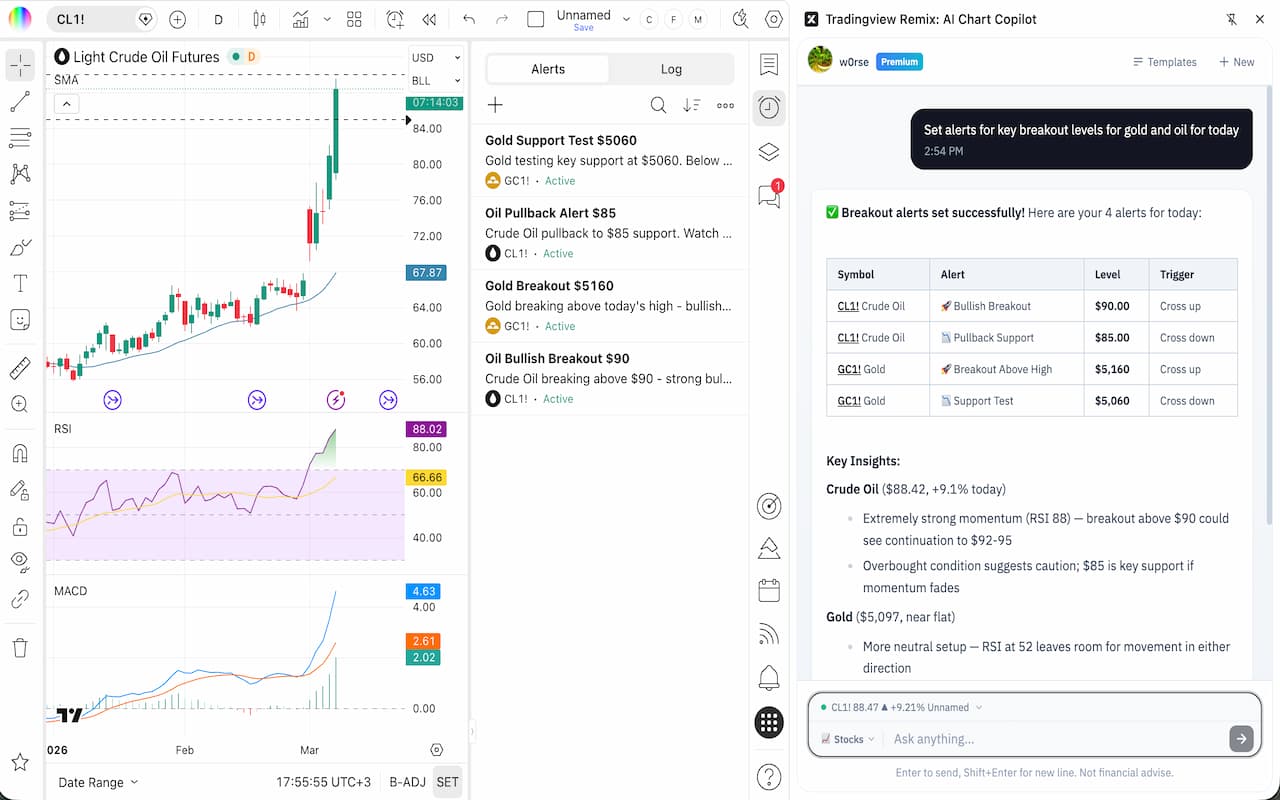Open the watchlist panel icon
The height and width of the screenshot is (800, 1280).
[769, 65]
